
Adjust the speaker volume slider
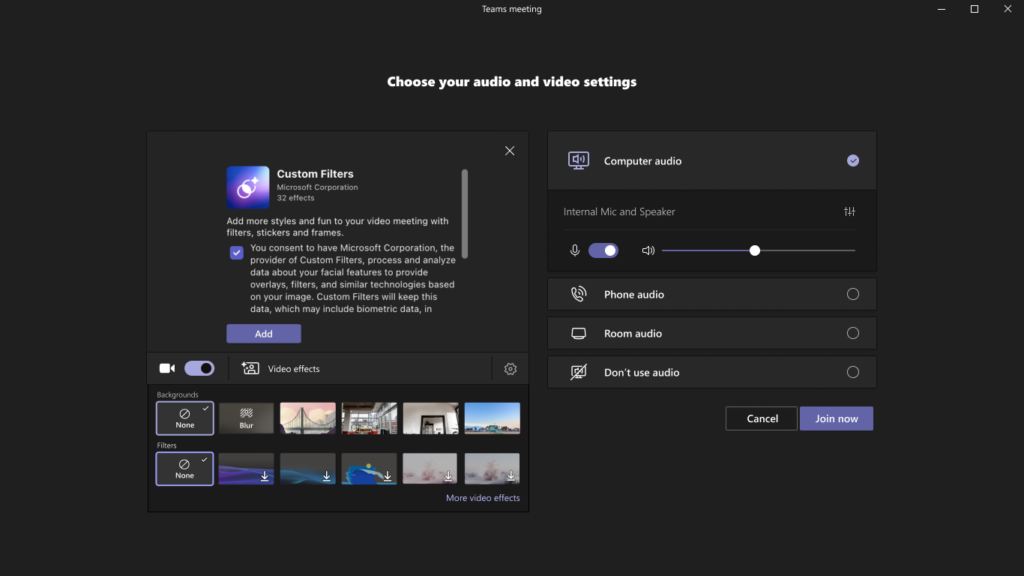coord(758,251)
